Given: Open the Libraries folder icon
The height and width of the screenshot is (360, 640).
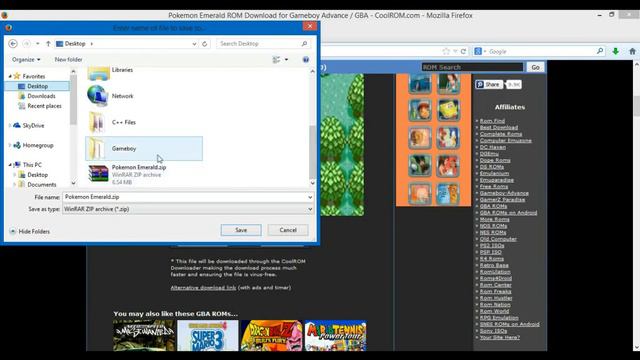Looking at the screenshot, I should click(98, 73).
